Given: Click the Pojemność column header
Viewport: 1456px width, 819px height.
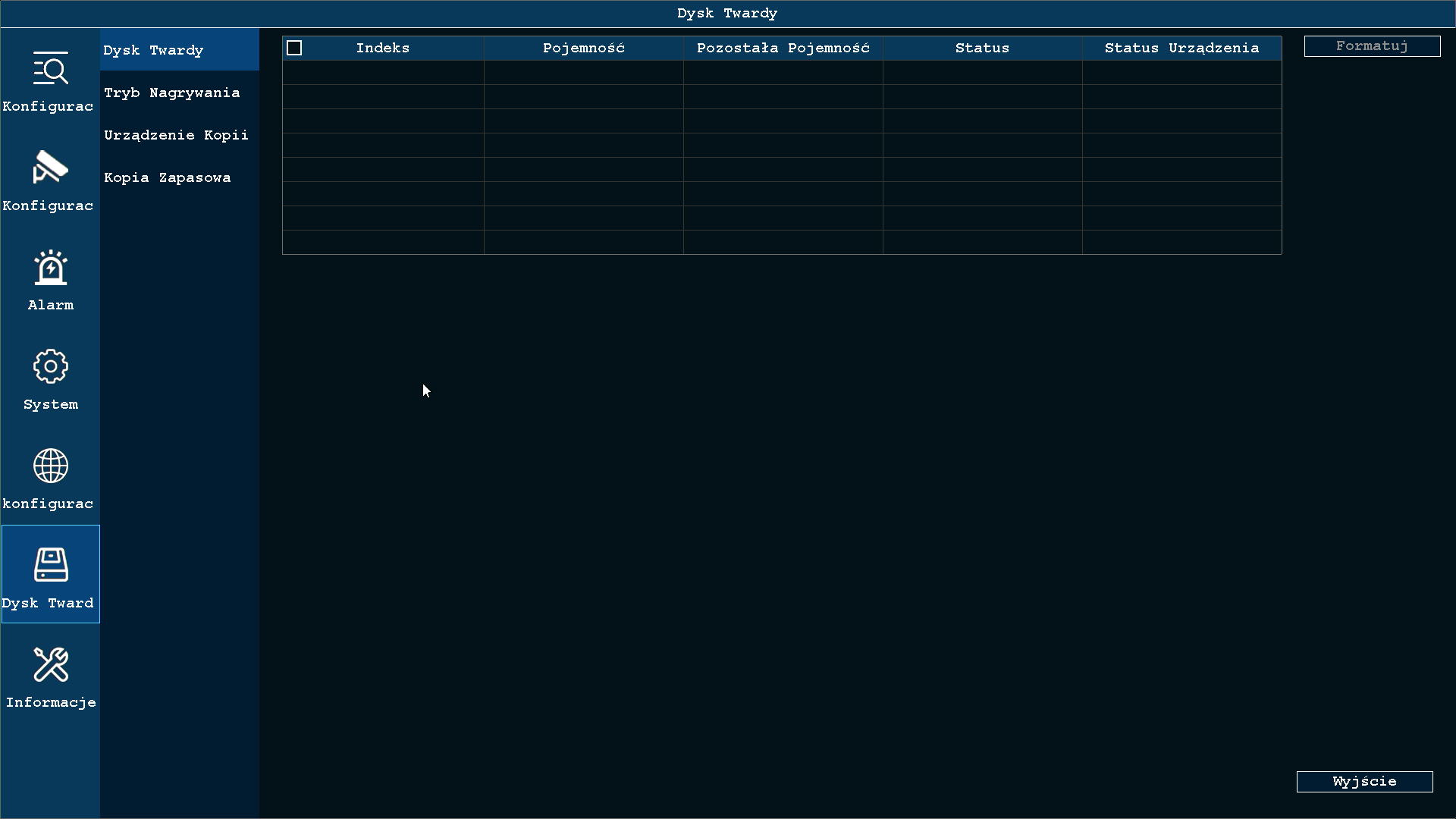Looking at the screenshot, I should [x=584, y=48].
